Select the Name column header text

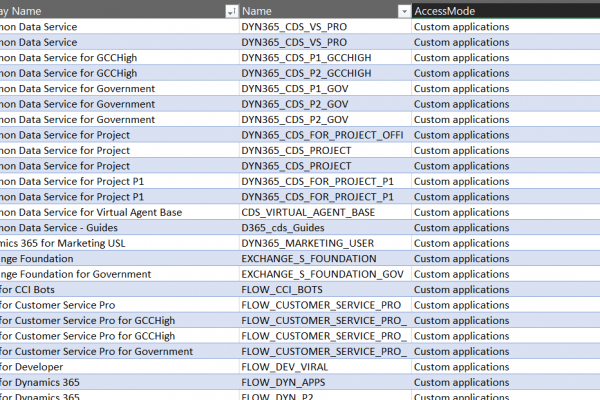pyautogui.click(x=257, y=11)
